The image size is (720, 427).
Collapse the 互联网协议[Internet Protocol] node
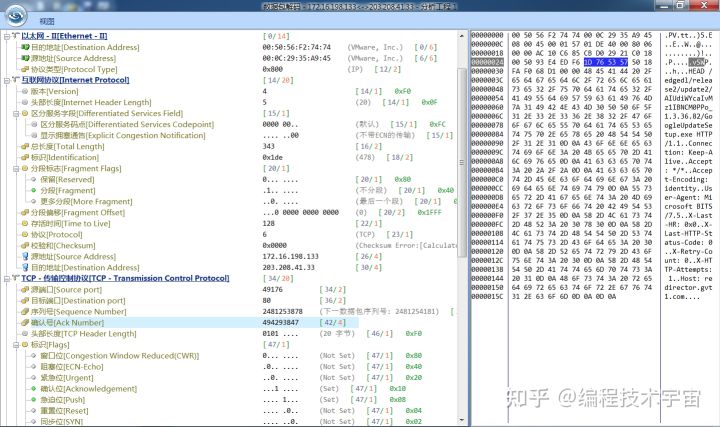(x=7, y=80)
